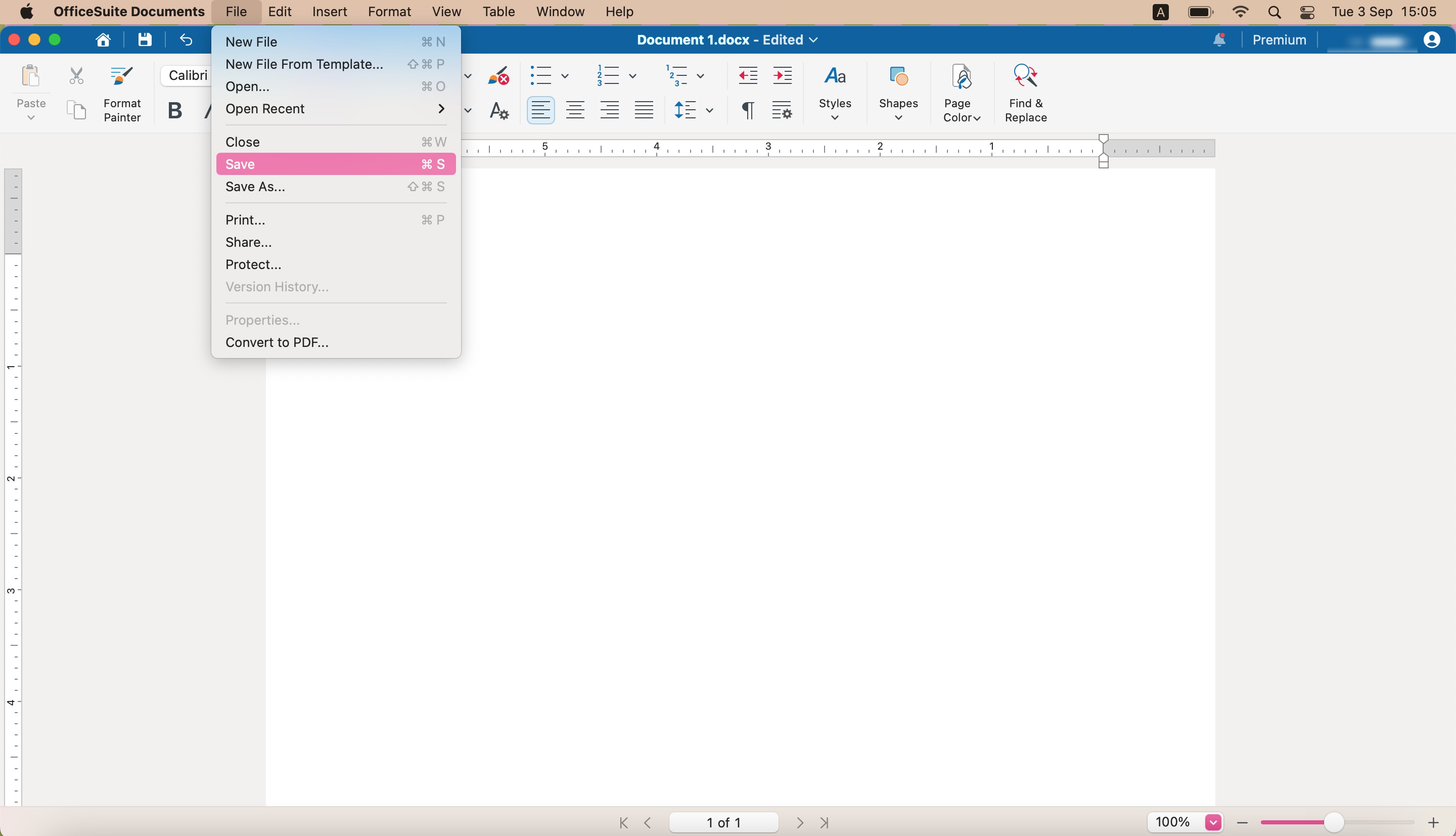The height and width of the screenshot is (836, 1456).
Task: Go to the next page arrow
Action: pos(800,822)
